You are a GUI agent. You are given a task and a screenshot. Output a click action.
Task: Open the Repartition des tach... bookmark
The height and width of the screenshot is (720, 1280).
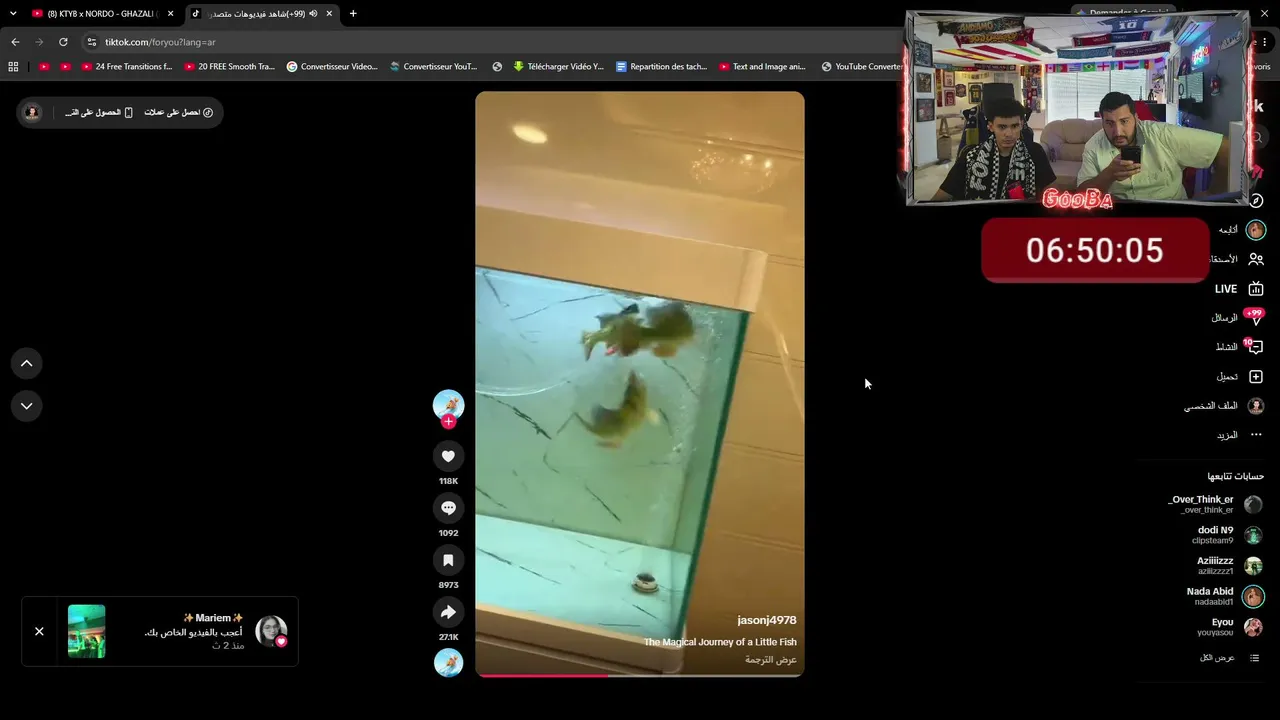pos(661,67)
